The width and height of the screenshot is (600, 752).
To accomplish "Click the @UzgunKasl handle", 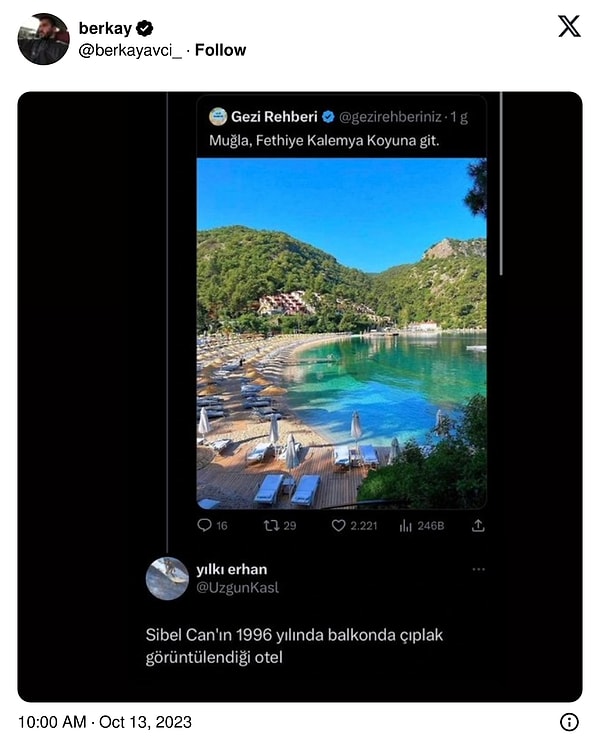I will [x=237, y=588].
